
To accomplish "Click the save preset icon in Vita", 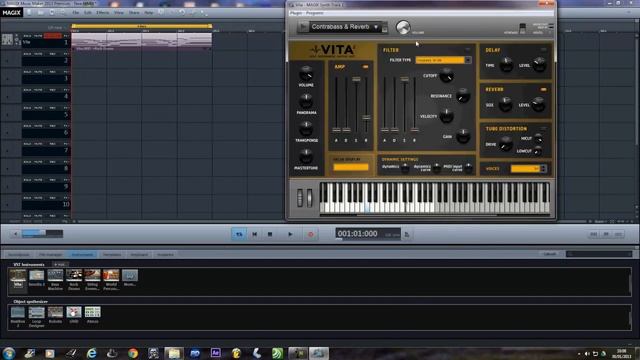I will (x=384, y=29).
